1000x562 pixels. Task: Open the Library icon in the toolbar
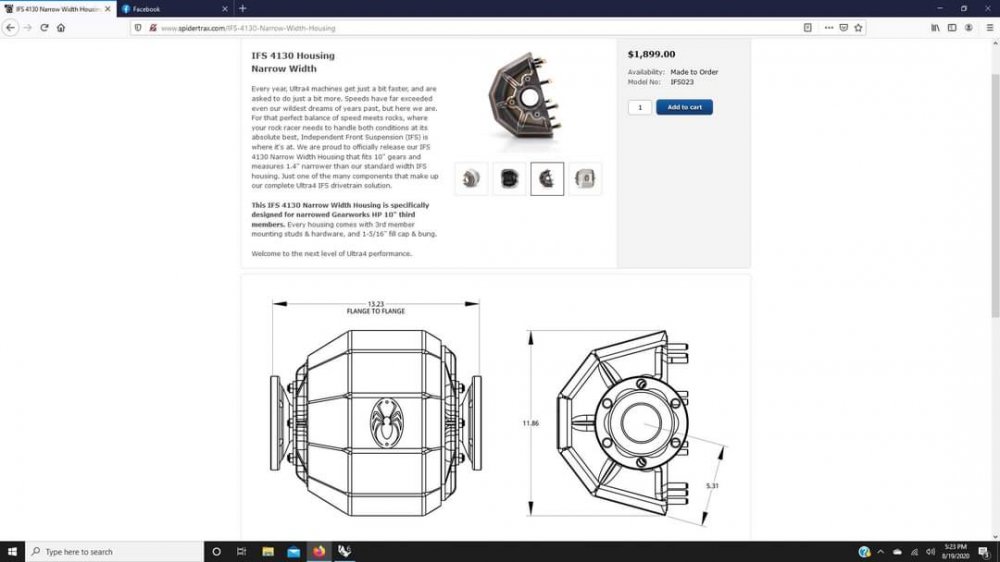coord(935,28)
